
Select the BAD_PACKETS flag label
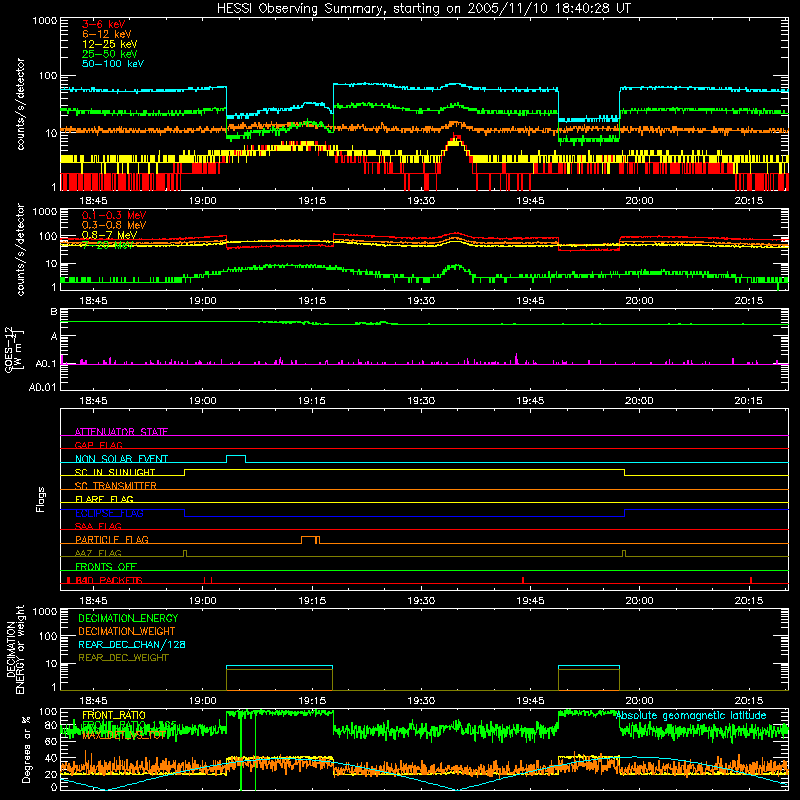[x=109, y=580]
